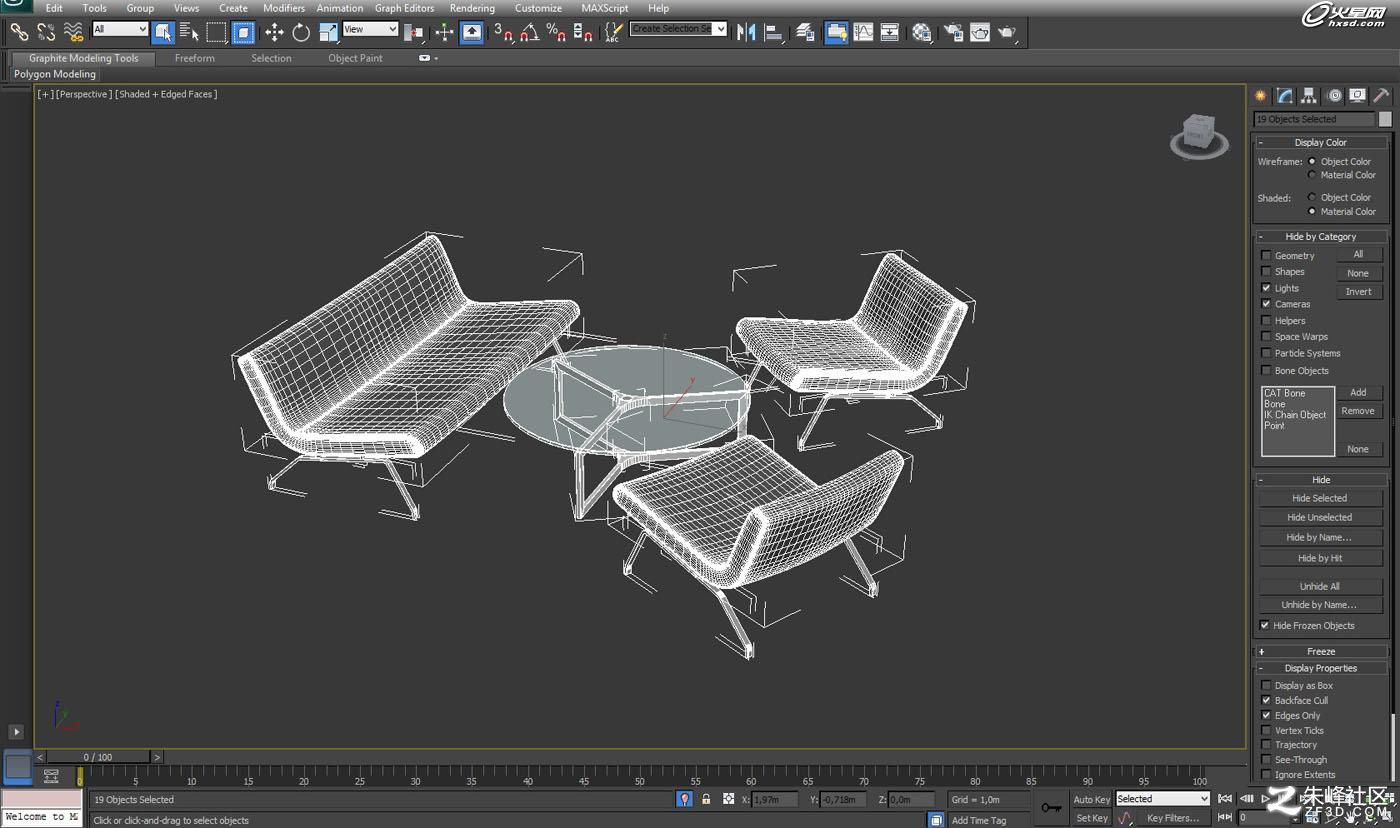This screenshot has width=1400, height=828.
Task: Open the Mirror tool in toolbar
Action: pos(746,33)
